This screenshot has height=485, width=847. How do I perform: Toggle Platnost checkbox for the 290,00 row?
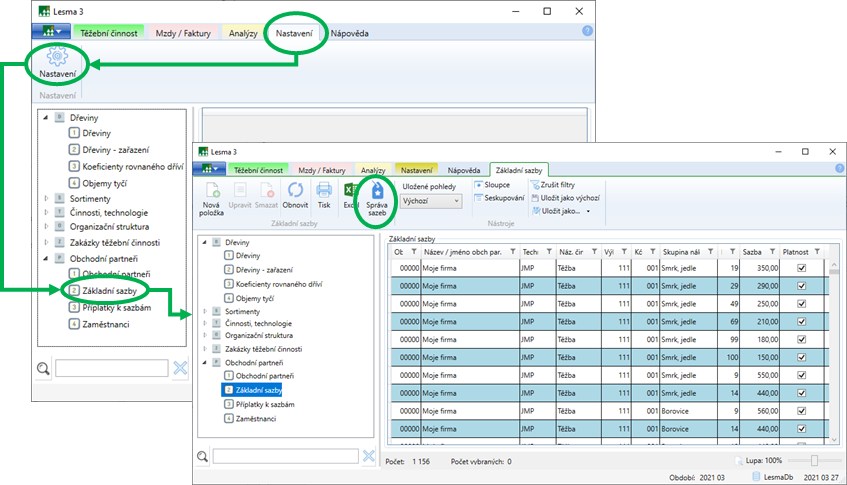pyautogui.click(x=801, y=286)
